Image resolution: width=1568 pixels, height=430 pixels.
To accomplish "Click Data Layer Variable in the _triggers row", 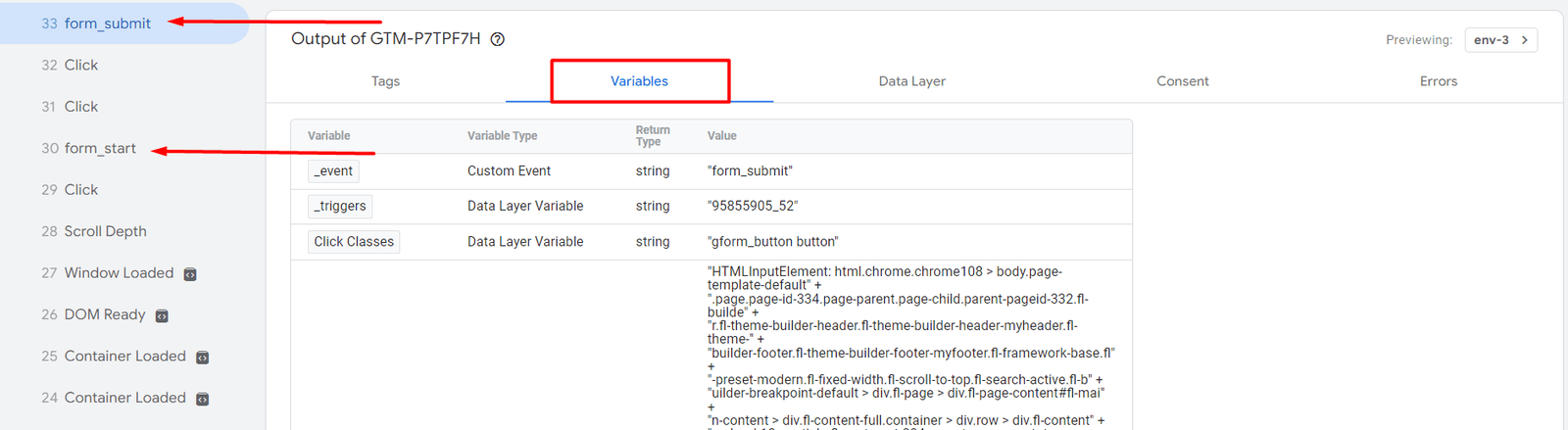I will 525,206.
